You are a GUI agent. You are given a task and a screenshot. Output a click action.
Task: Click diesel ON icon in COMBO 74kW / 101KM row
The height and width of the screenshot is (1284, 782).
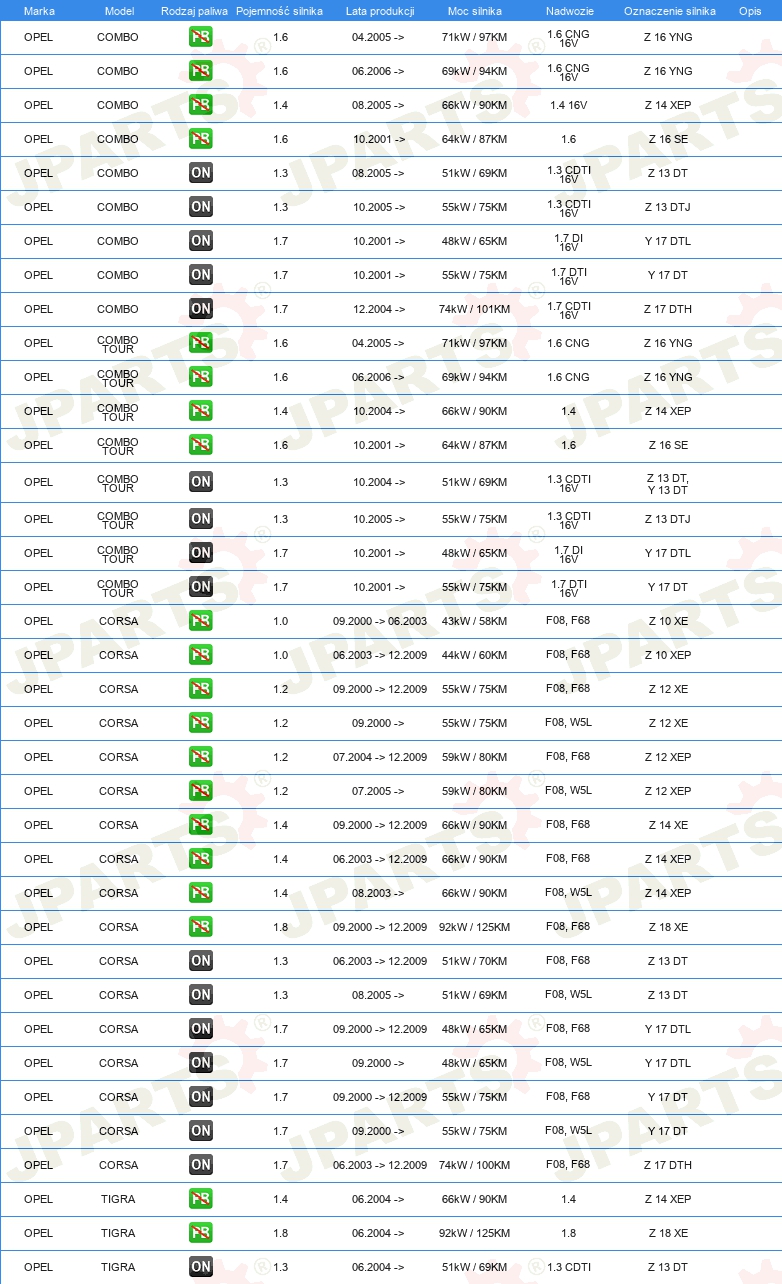click(x=201, y=309)
